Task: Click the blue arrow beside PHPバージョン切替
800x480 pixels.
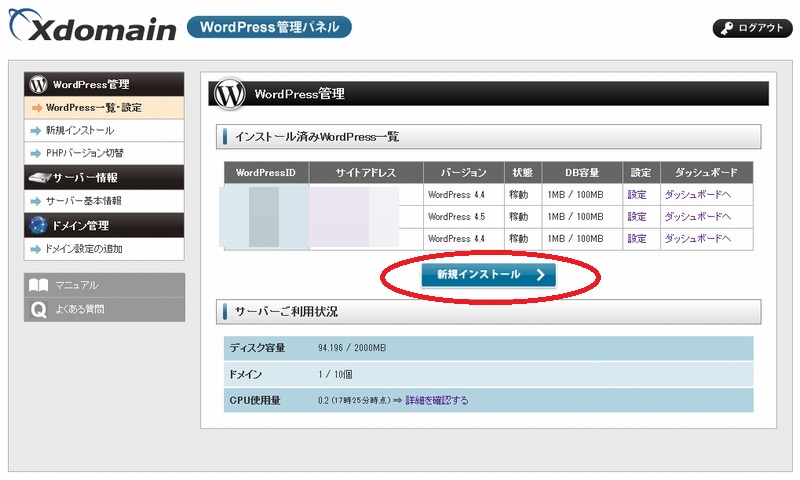Action: (x=35, y=153)
